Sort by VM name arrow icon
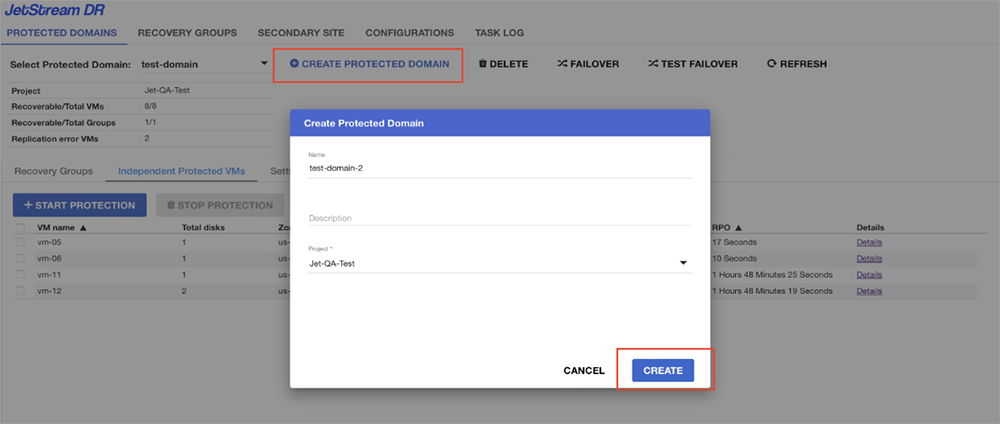 83,227
